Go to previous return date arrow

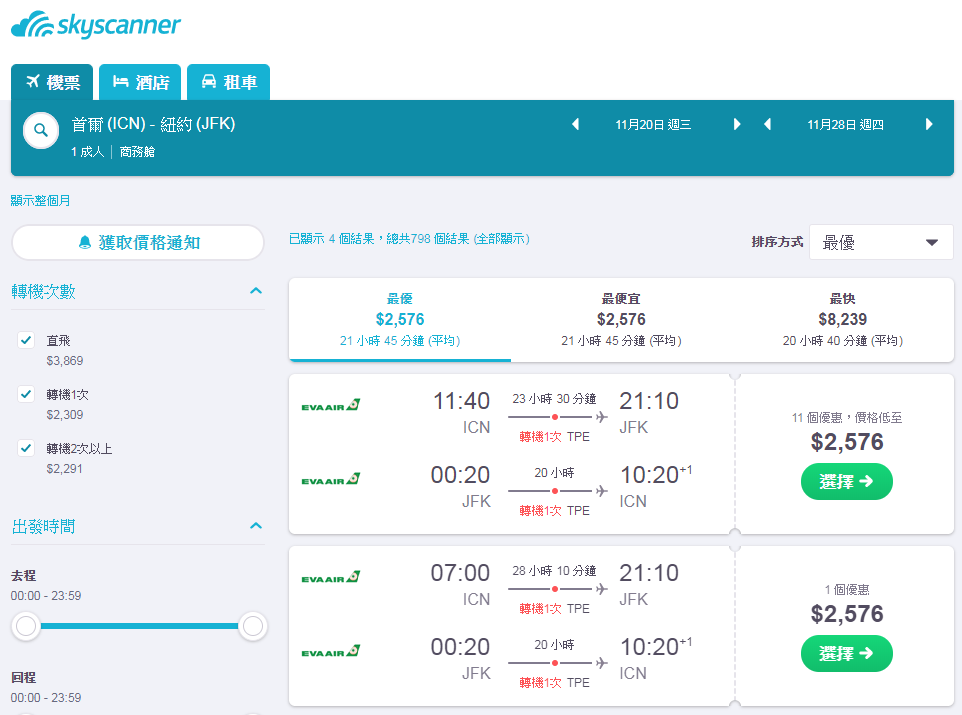coord(767,125)
